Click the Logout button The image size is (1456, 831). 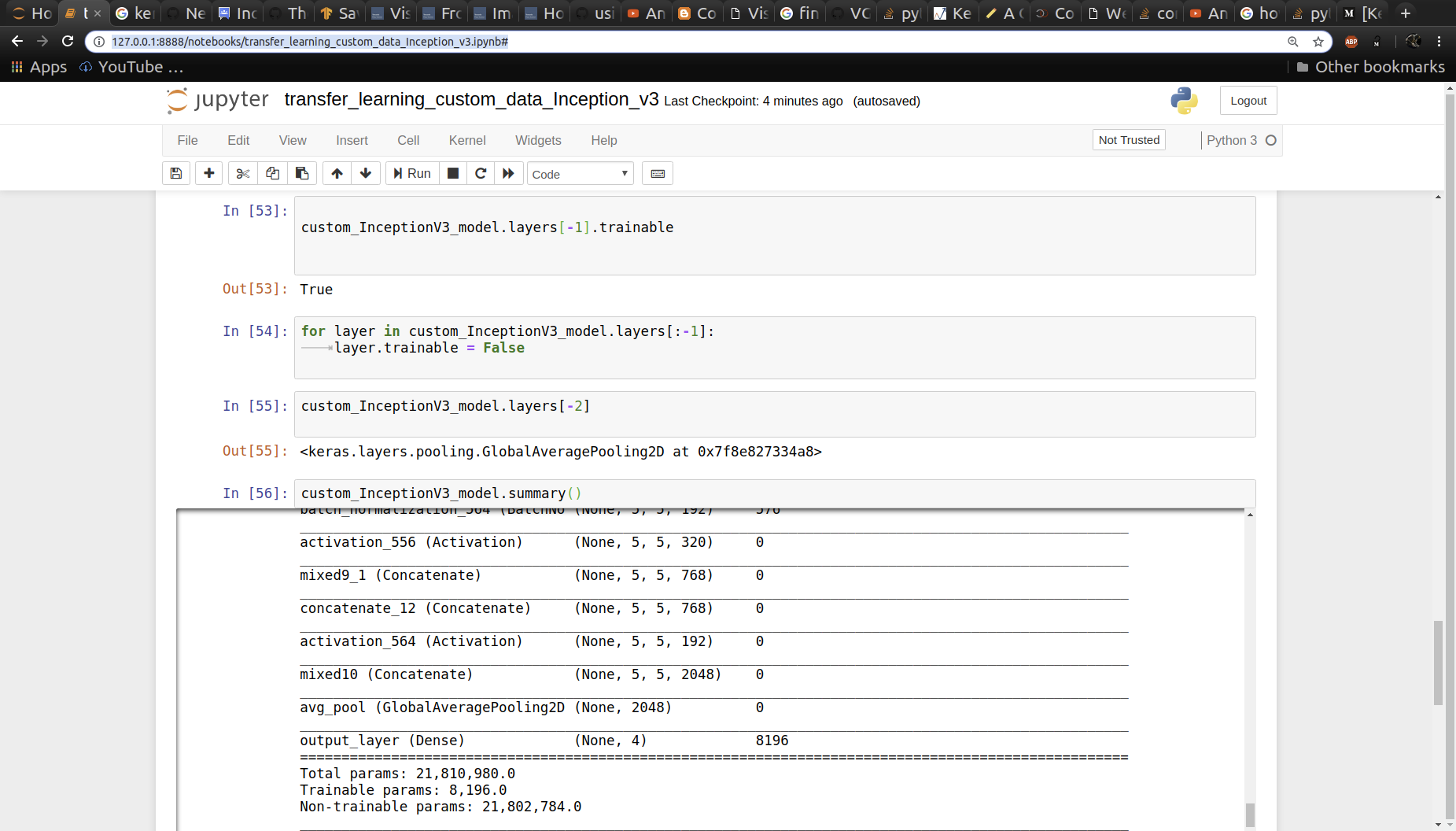click(1248, 100)
